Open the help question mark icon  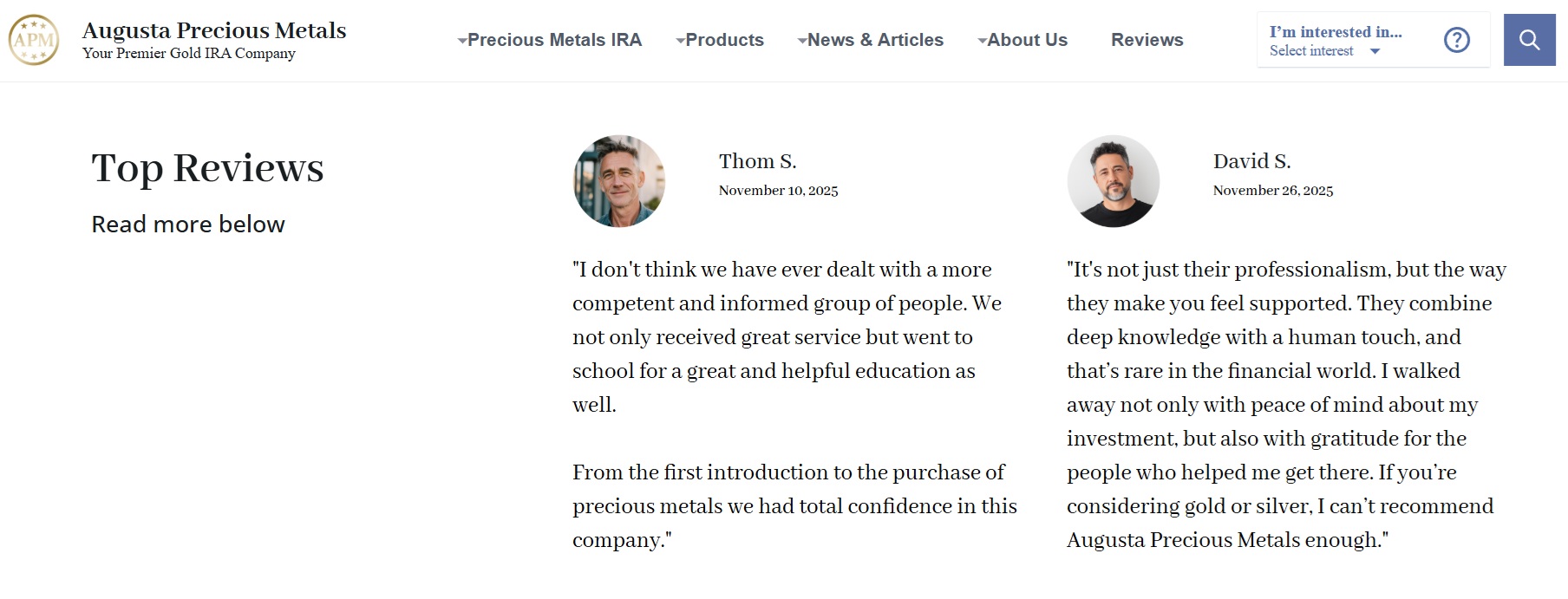(x=1457, y=40)
